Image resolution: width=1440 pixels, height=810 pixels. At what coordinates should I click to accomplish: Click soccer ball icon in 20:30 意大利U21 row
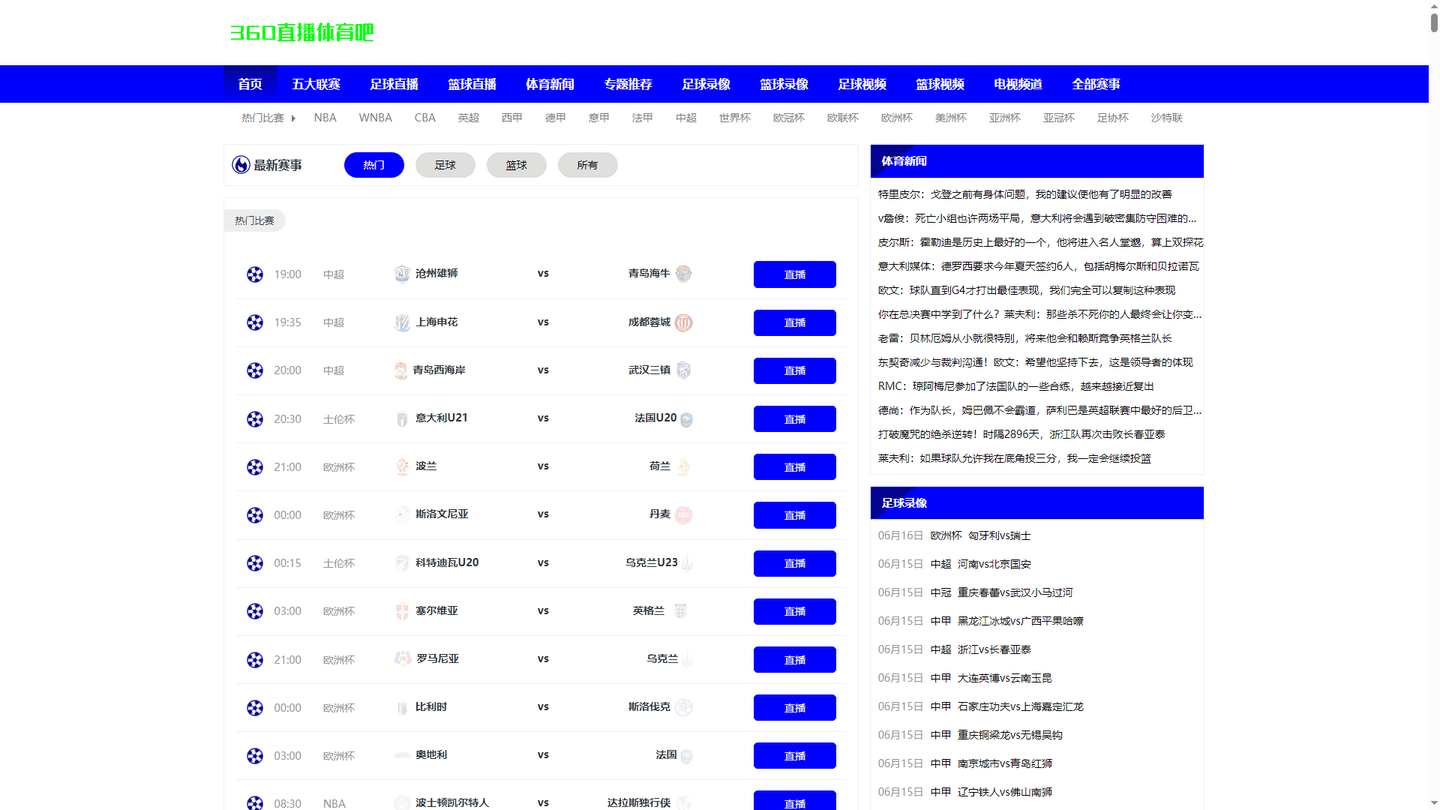[255, 419]
